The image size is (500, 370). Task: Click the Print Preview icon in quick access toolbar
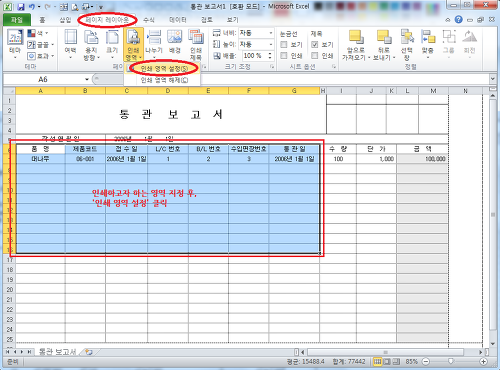coord(75,7)
